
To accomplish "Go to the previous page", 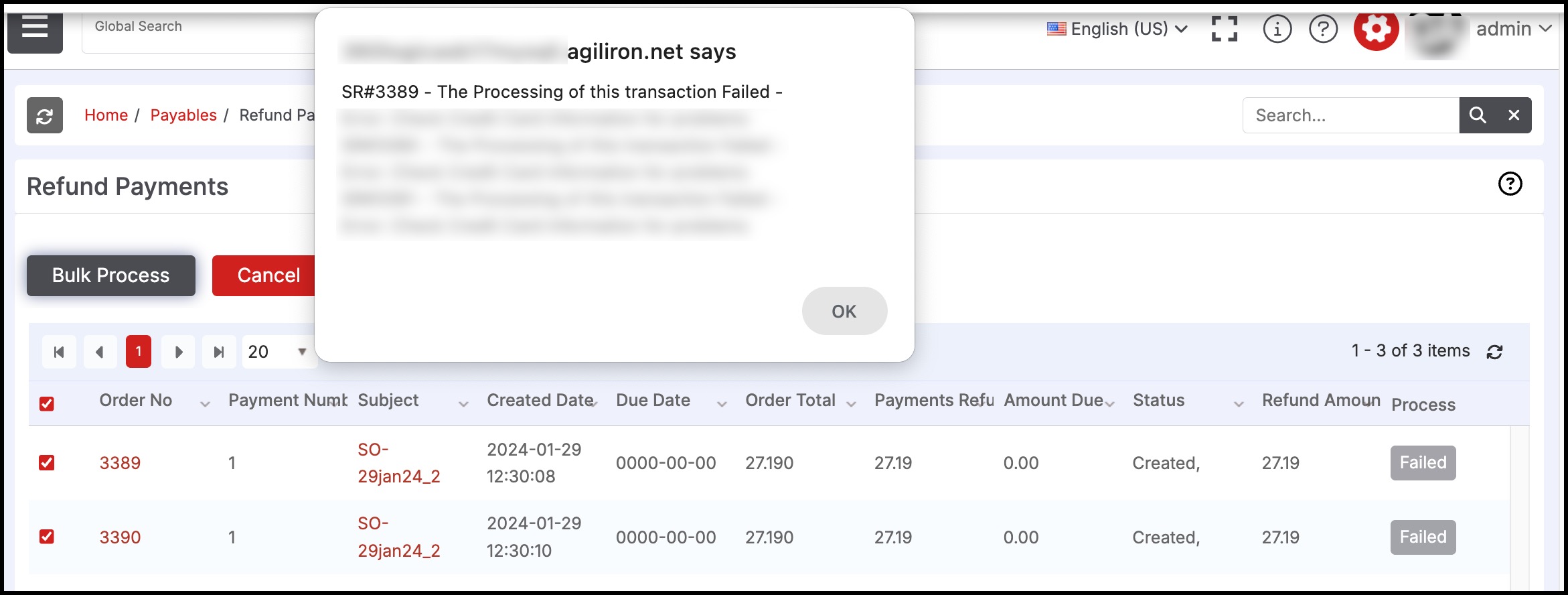I will pos(100,352).
